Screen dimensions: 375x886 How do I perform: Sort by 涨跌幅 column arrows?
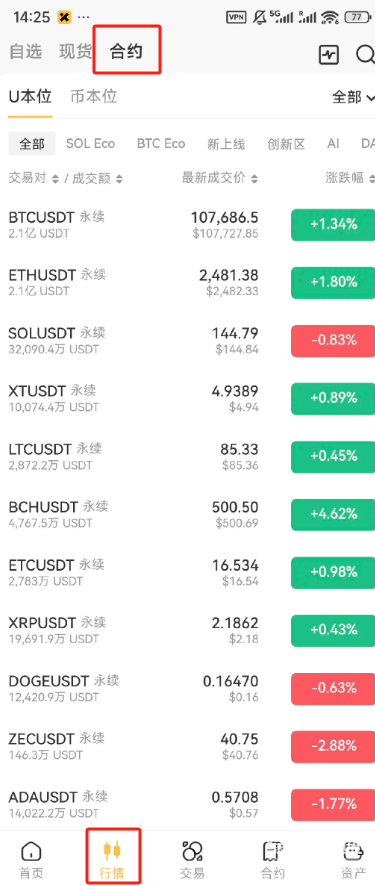click(370, 179)
